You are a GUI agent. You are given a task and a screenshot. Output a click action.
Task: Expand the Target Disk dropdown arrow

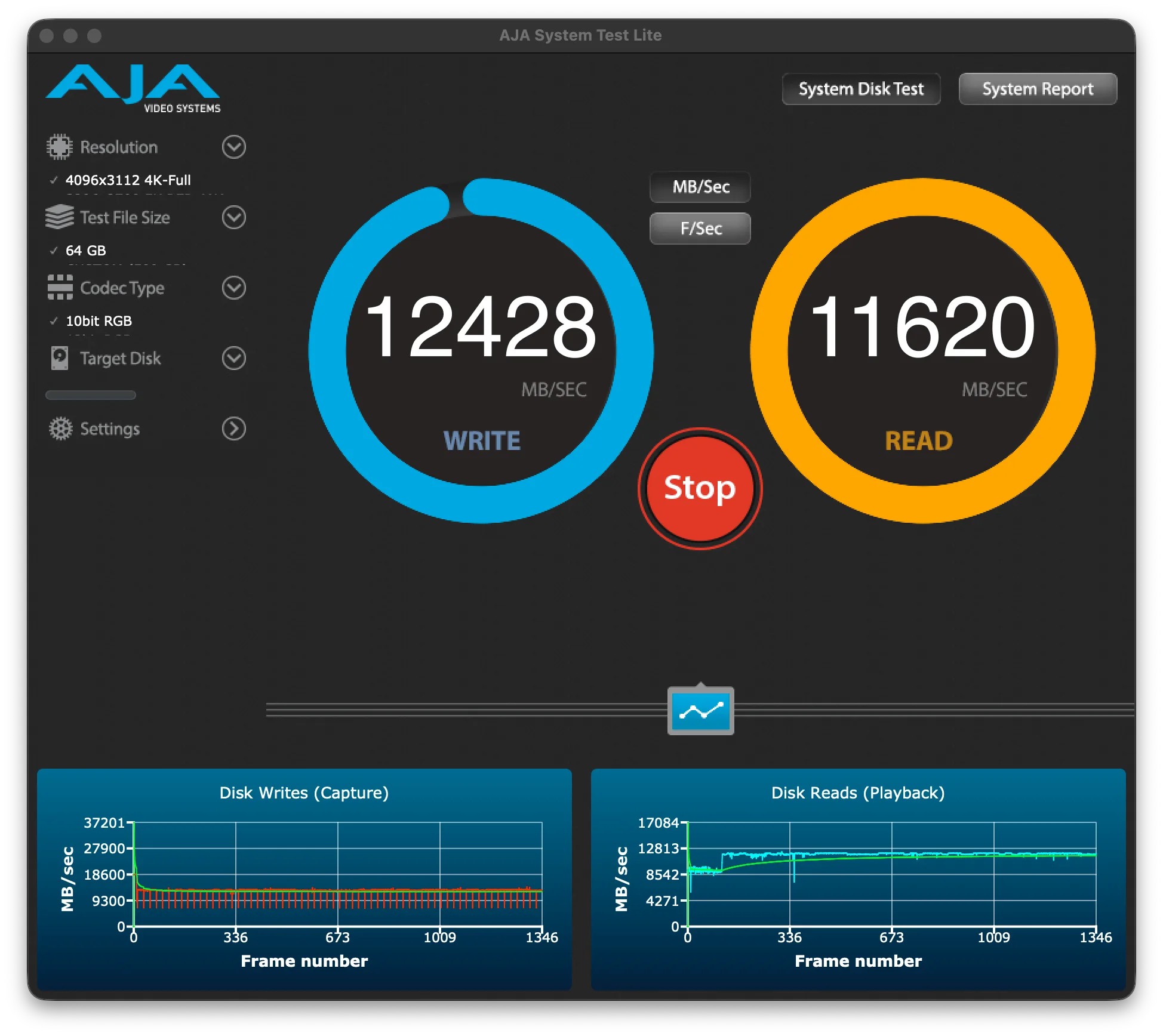click(x=234, y=358)
